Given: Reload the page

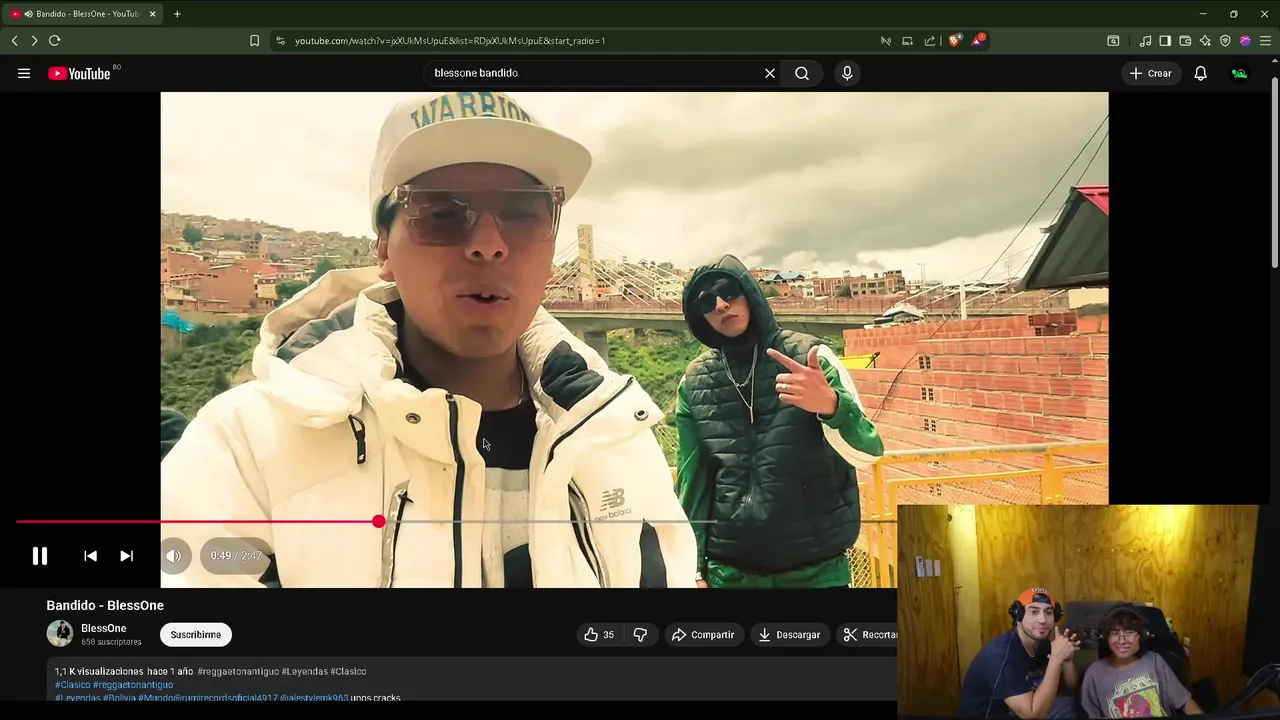Looking at the screenshot, I should tap(55, 41).
